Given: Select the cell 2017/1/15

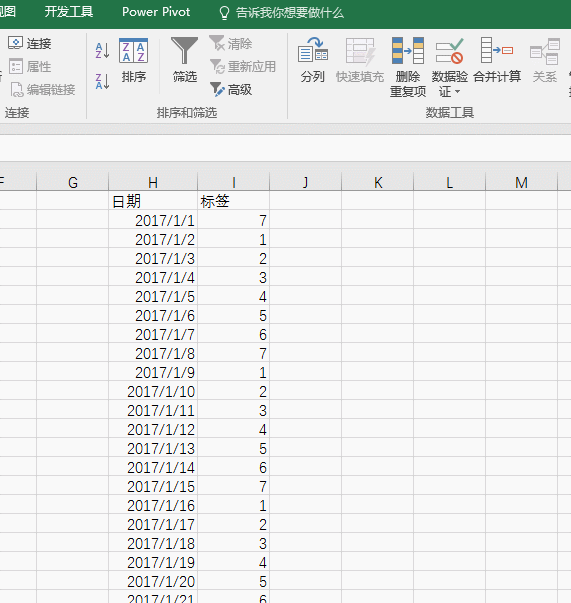Looking at the screenshot, I should (153, 486).
